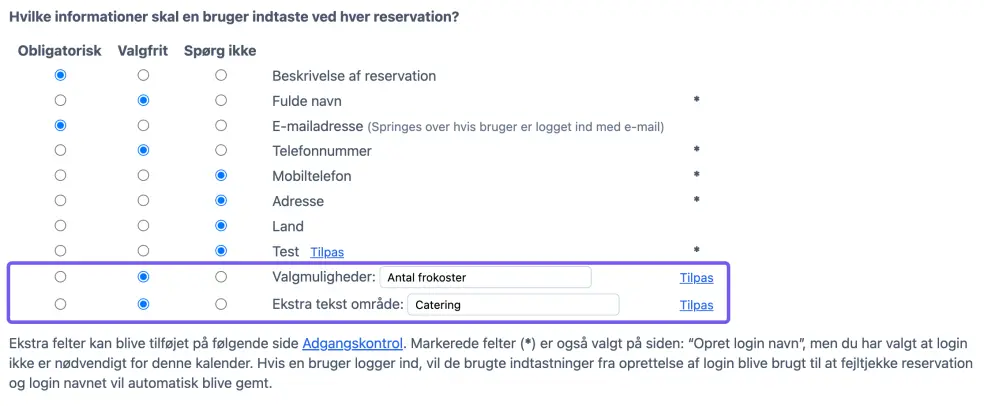
Task: Make Fulde navn Obligatorisk
Action: tap(61, 101)
